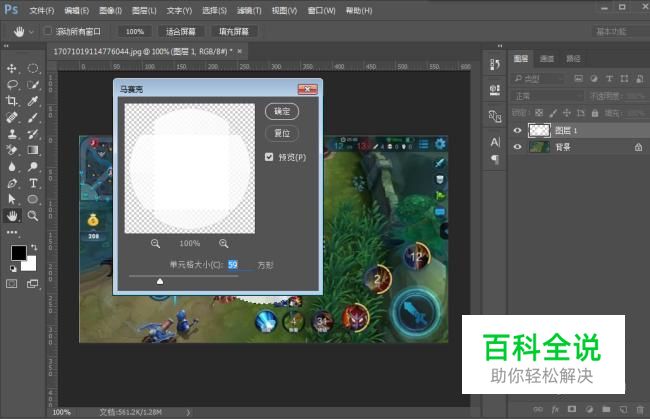Image resolution: width=650 pixels, height=419 pixels.
Task: Zoom out the mosaic preview
Action: (155, 244)
